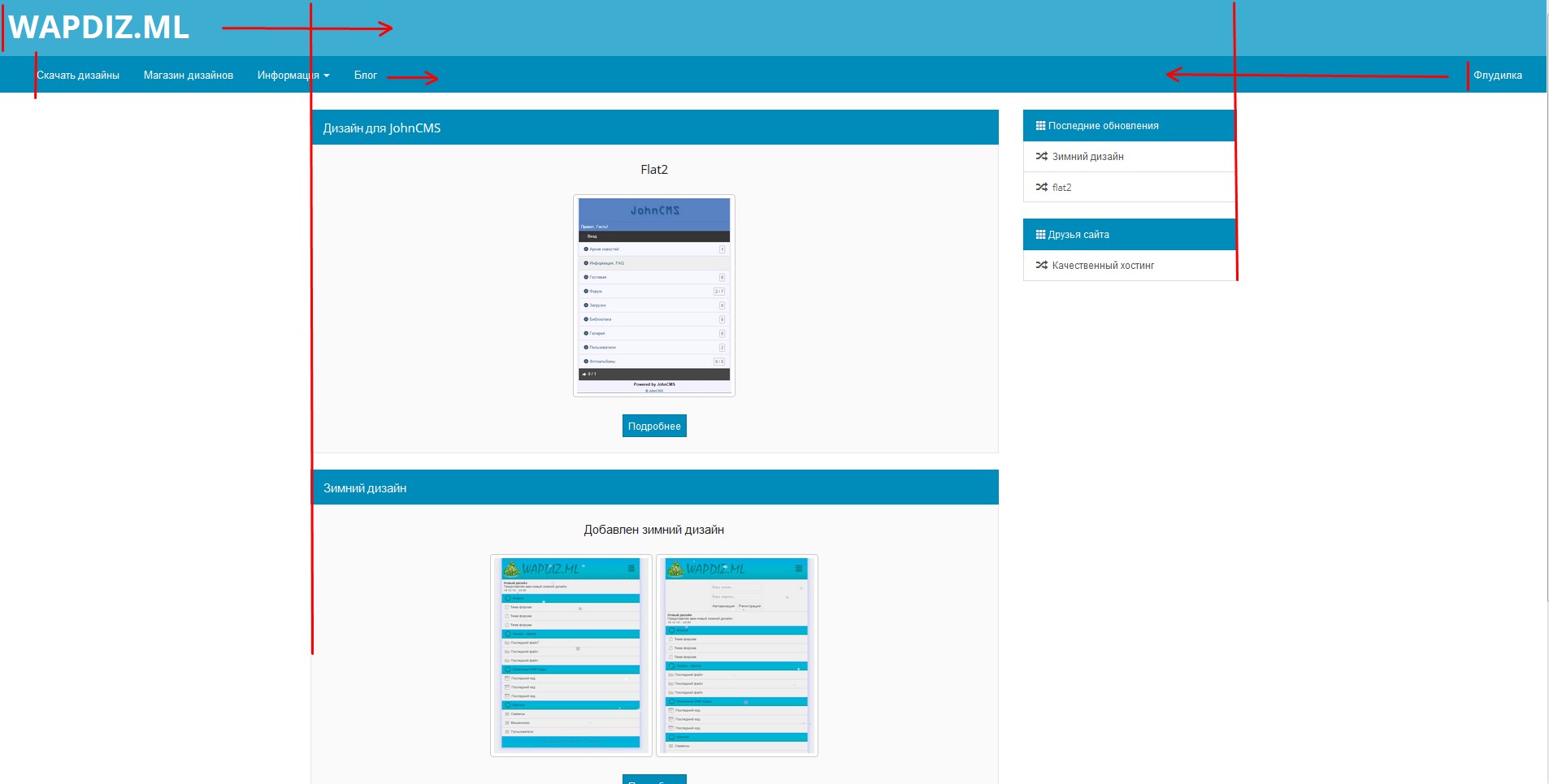
Task: Click shuffle icon next to sidebar Зимний дизайн
Action: point(1041,157)
